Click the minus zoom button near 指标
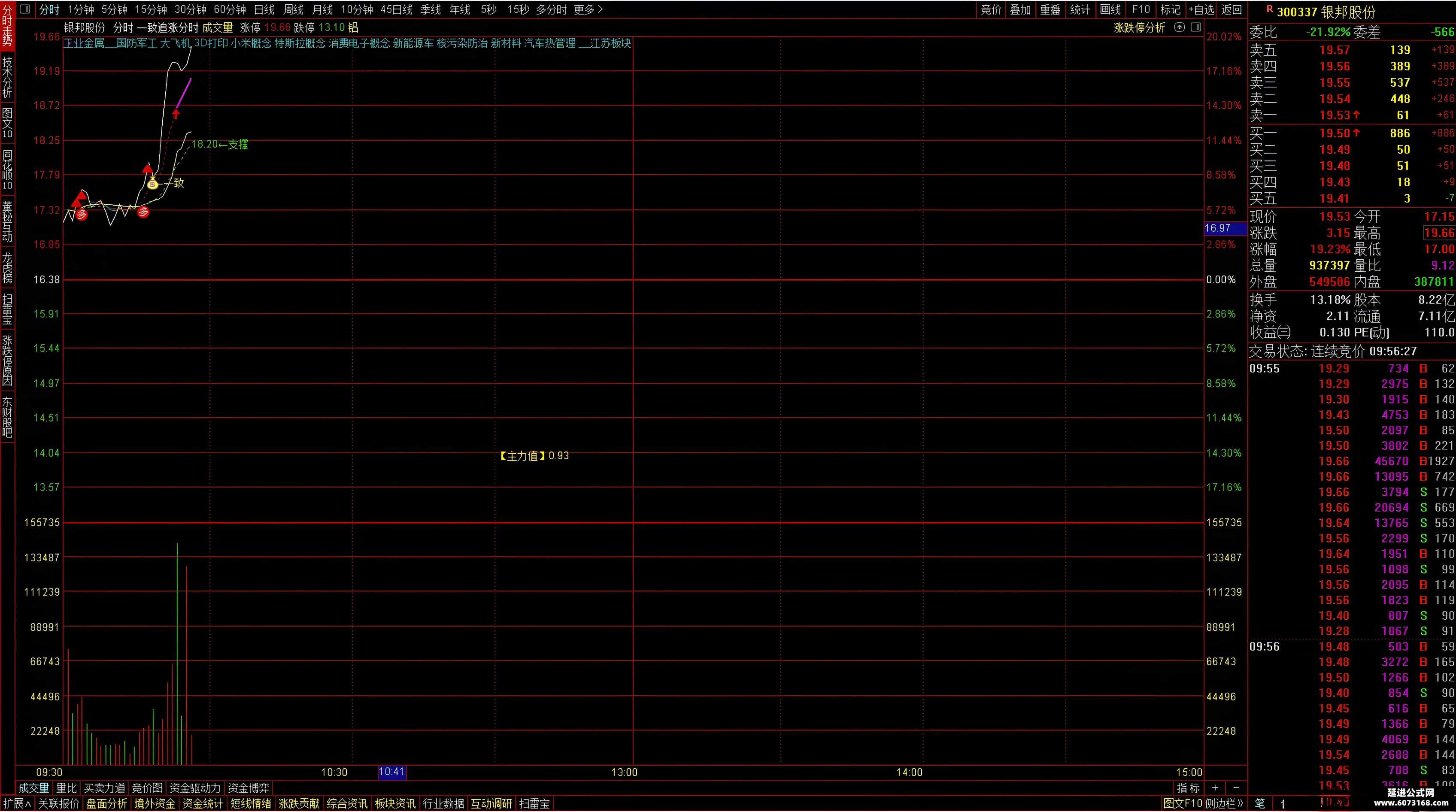 (x=1236, y=787)
